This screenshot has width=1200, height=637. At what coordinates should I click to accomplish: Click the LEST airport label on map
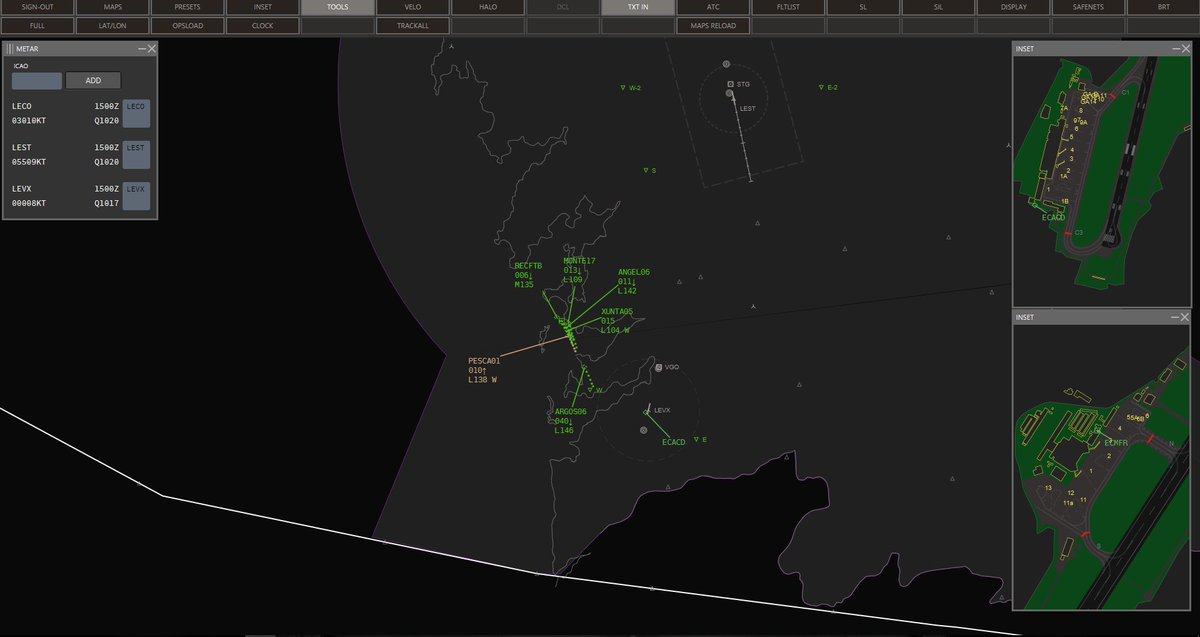[x=748, y=108]
